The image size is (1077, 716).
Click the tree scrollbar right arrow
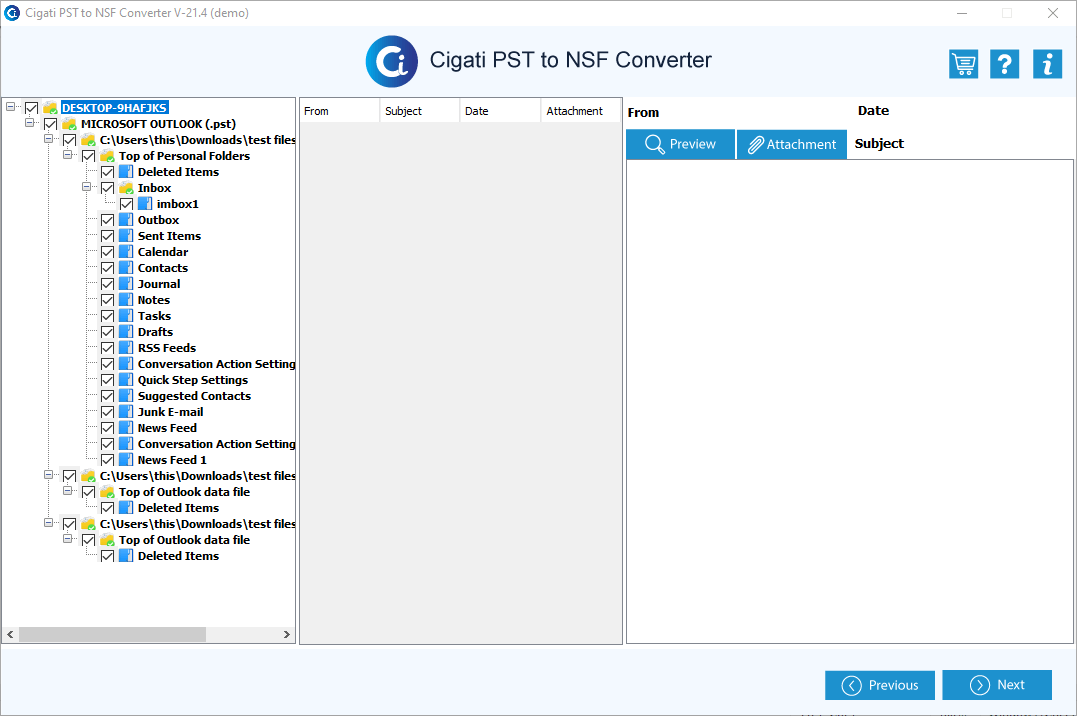click(x=286, y=634)
